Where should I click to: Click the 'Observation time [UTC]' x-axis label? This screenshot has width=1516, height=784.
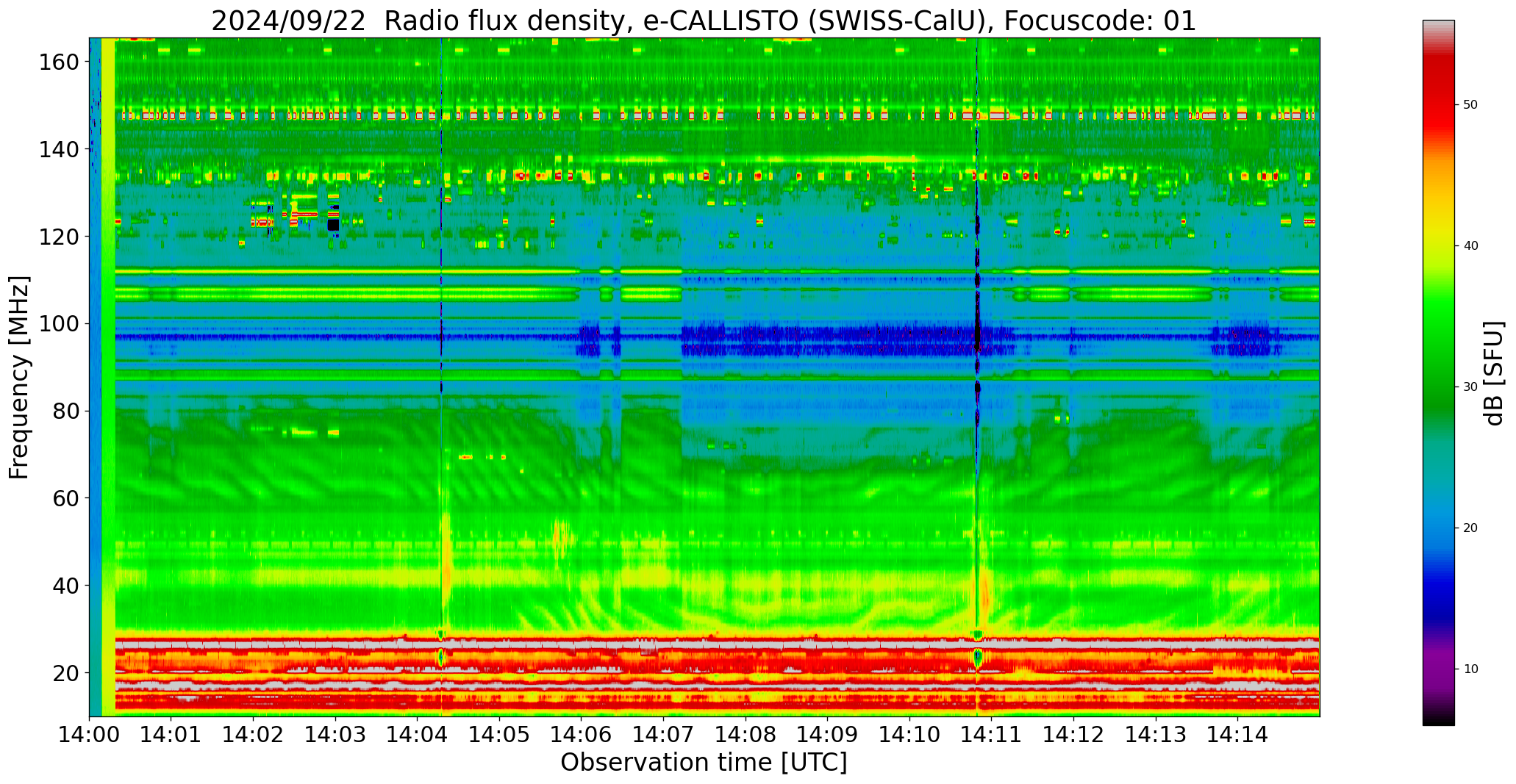click(x=704, y=762)
